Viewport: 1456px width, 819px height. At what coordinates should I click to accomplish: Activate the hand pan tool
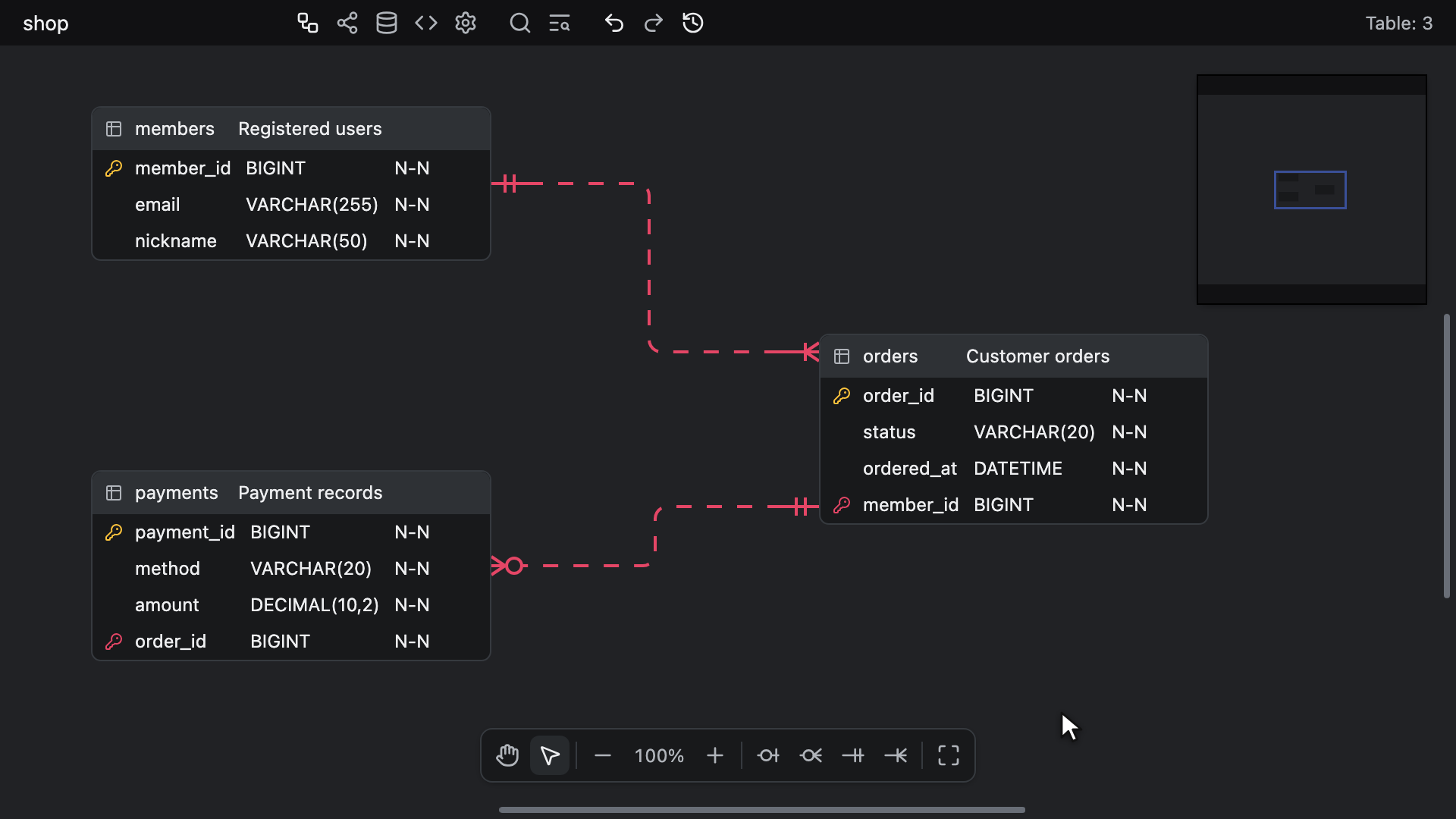coord(507,755)
